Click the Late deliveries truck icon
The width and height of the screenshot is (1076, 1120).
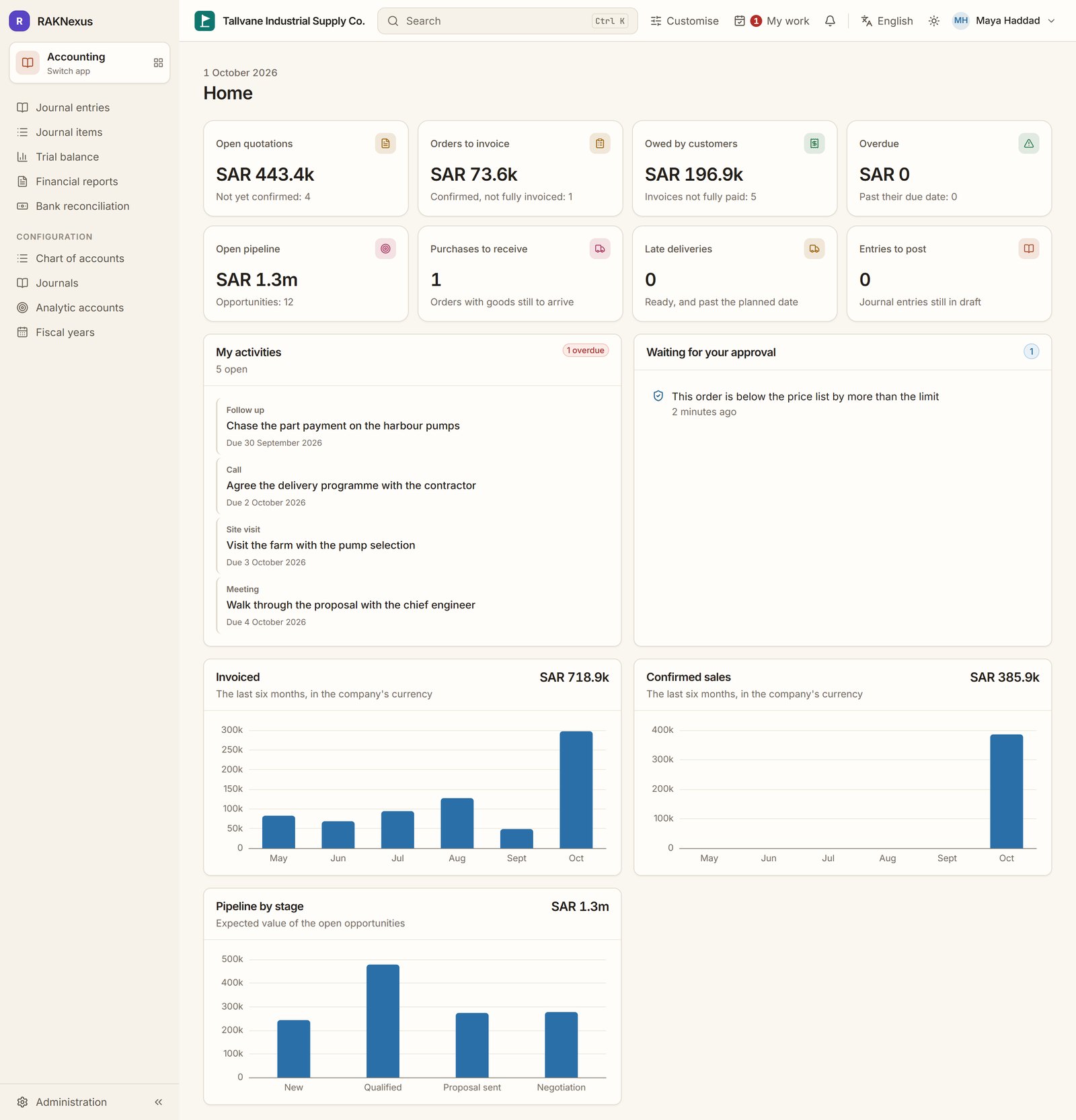[x=814, y=249]
